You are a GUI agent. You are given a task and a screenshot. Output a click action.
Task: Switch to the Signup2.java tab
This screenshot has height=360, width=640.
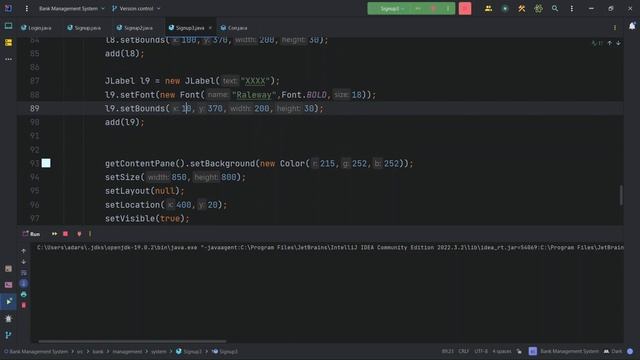135,28
